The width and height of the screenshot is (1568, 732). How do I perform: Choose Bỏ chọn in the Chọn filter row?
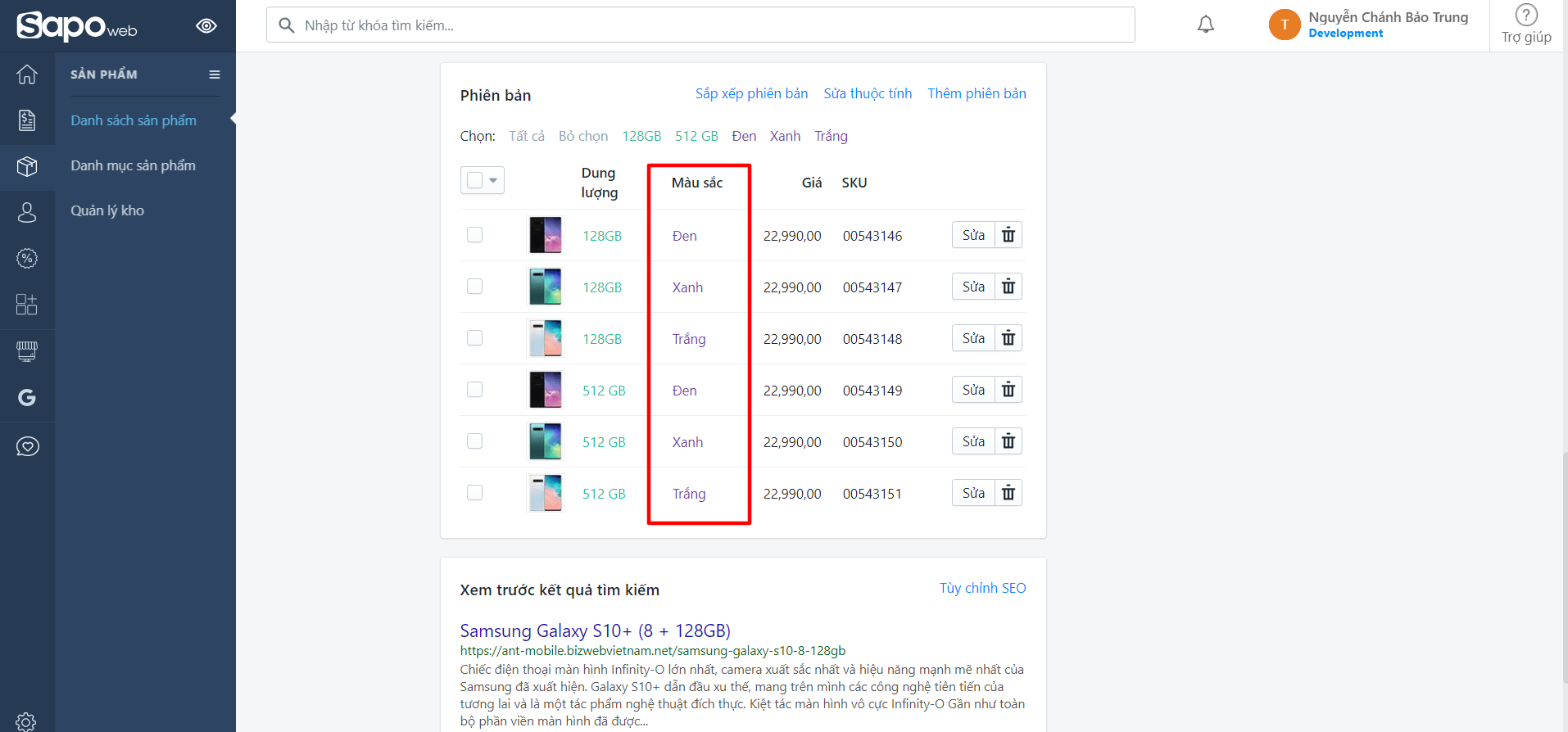click(x=583, y=136)
